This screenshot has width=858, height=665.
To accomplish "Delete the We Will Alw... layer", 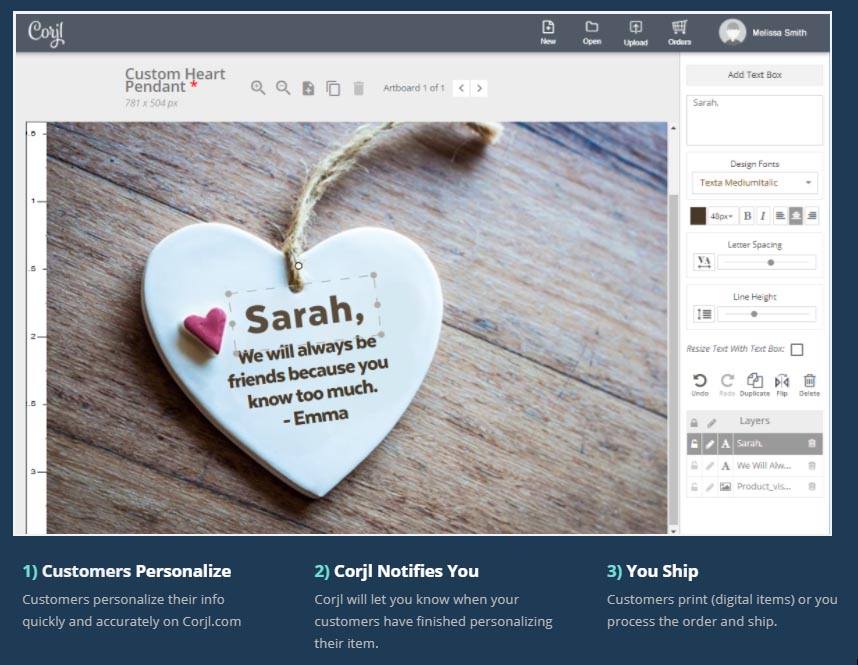I will [x=812, y=466].
